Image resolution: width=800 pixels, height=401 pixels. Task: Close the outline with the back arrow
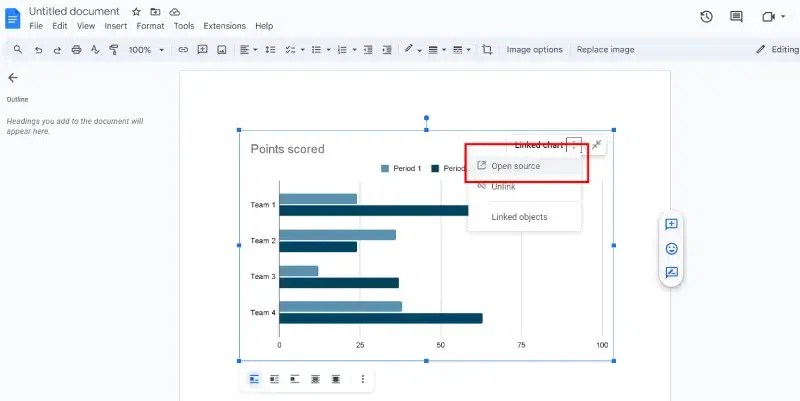tap(13, 78)
